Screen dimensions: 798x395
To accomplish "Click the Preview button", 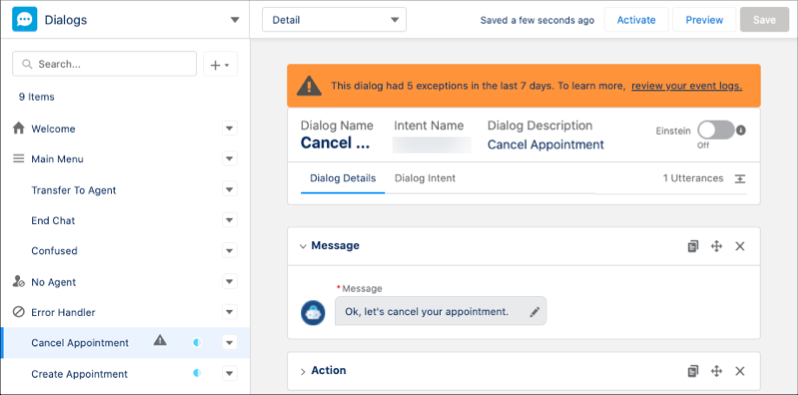I will (x=704, y=20).
